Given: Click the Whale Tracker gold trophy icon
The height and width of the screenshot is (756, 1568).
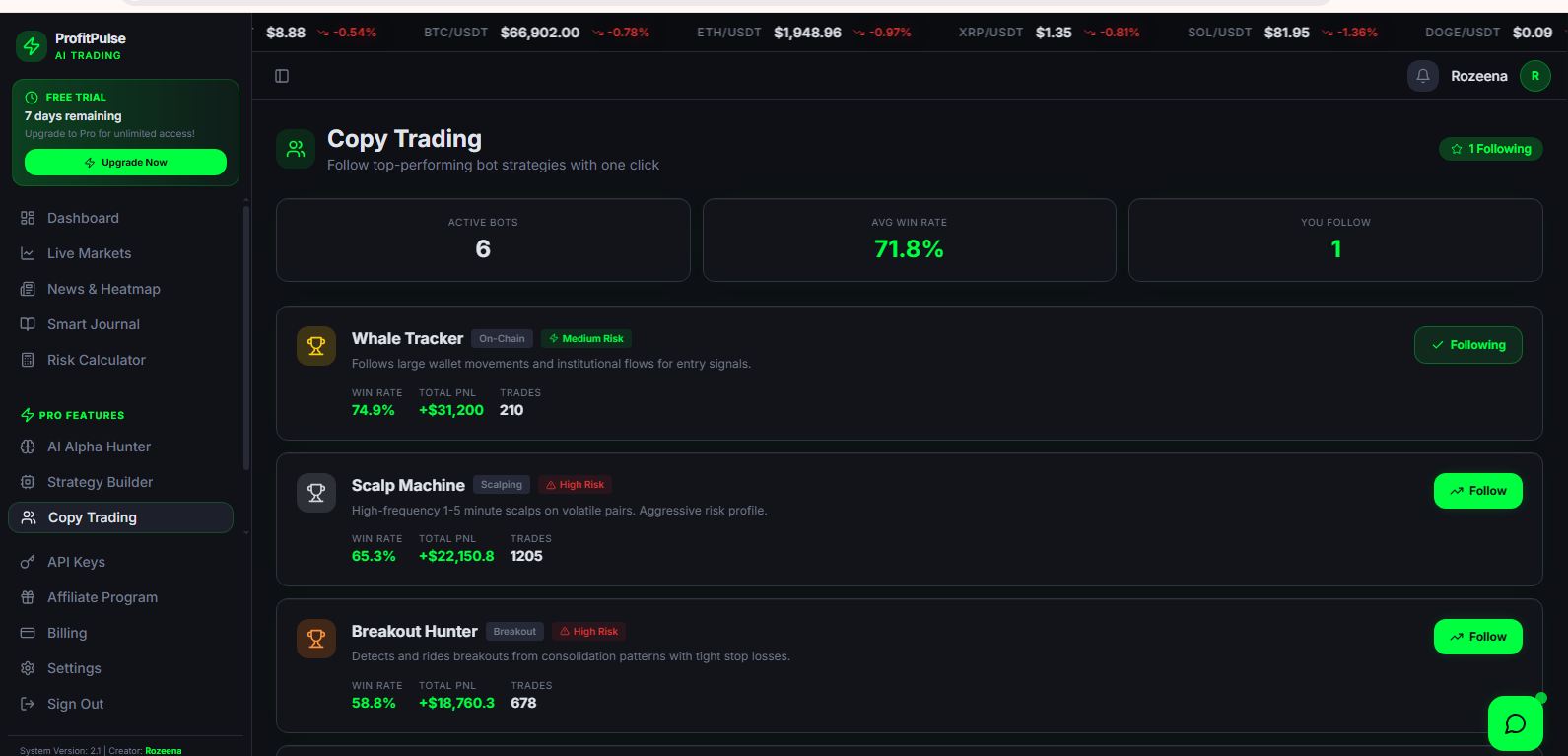Looking at the screenshot, I should coord(316,346).
